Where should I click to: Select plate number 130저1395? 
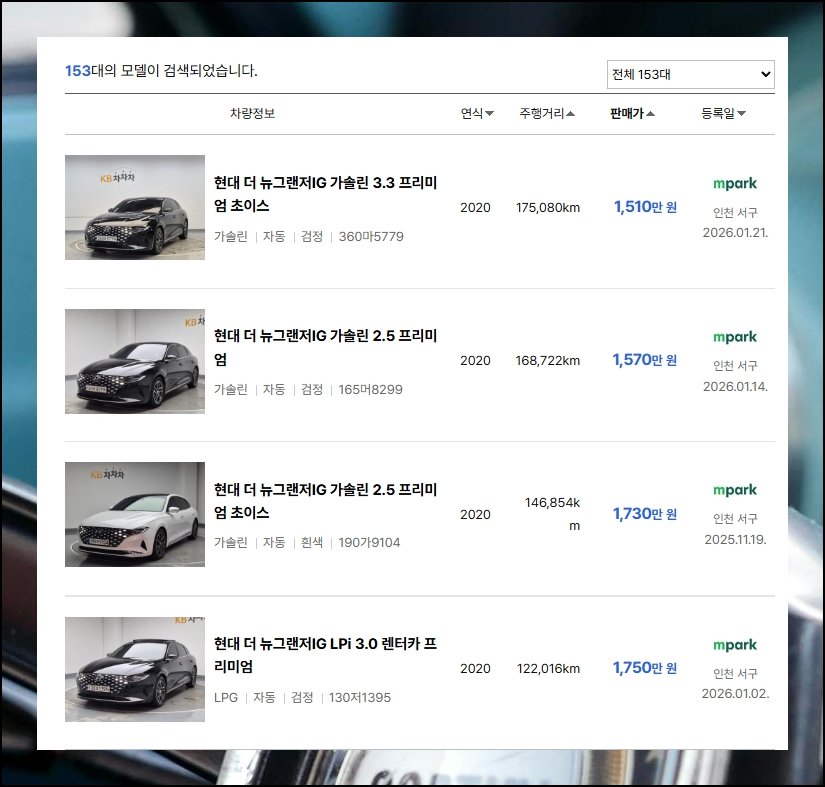tap(360, 698)
